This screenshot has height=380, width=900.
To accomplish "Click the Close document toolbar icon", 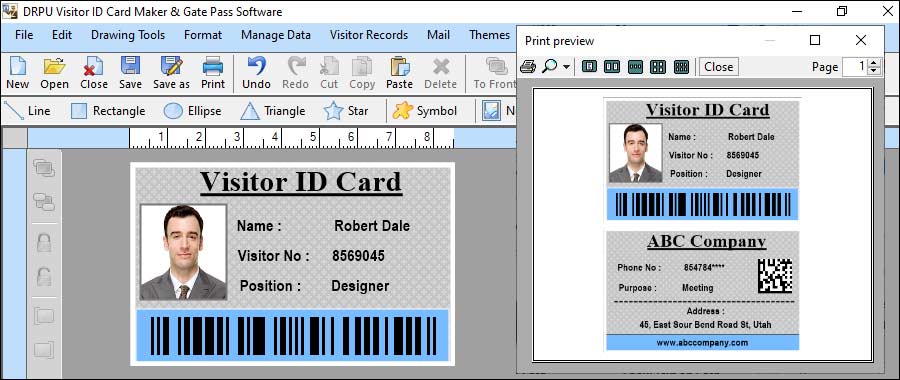I will 93,67.
